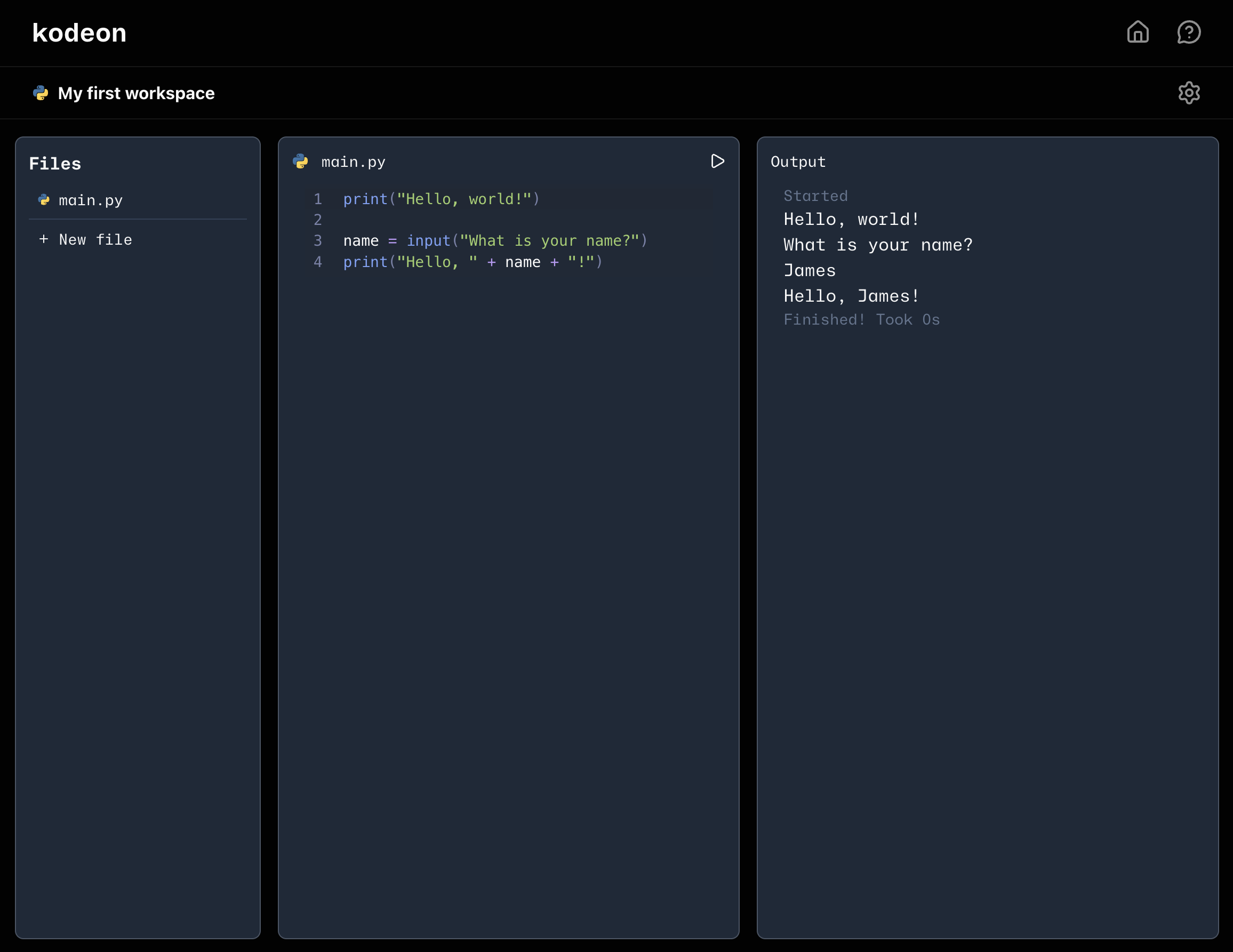The height and width of the screenshot is (952, 1233).
Task: Click the Python icon next to My first workspace
Action: tap(40, 93)
